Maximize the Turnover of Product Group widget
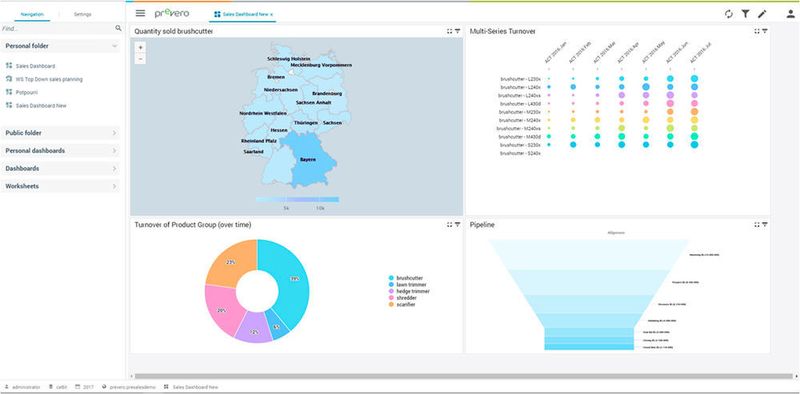The image size is (800, 394). point(449,225)
